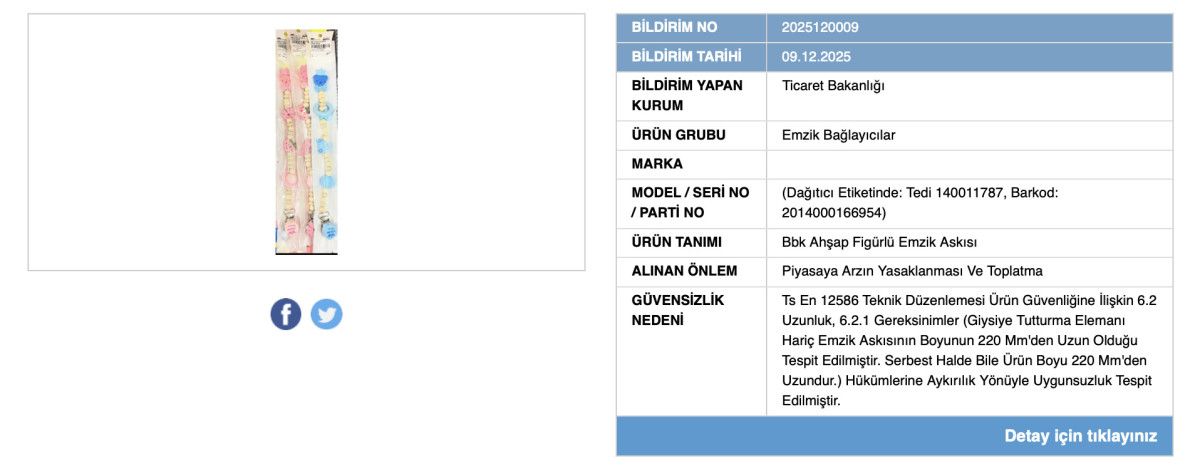Click the BİLDİRİM TARİHİ header label
Viewport: 1200px width, 471px height.
(685, 56)
